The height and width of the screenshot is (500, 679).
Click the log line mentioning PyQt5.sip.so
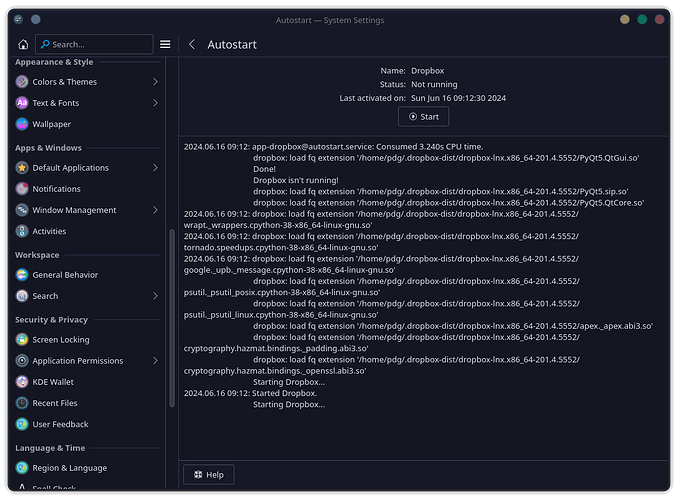click(x=440, y=192)
